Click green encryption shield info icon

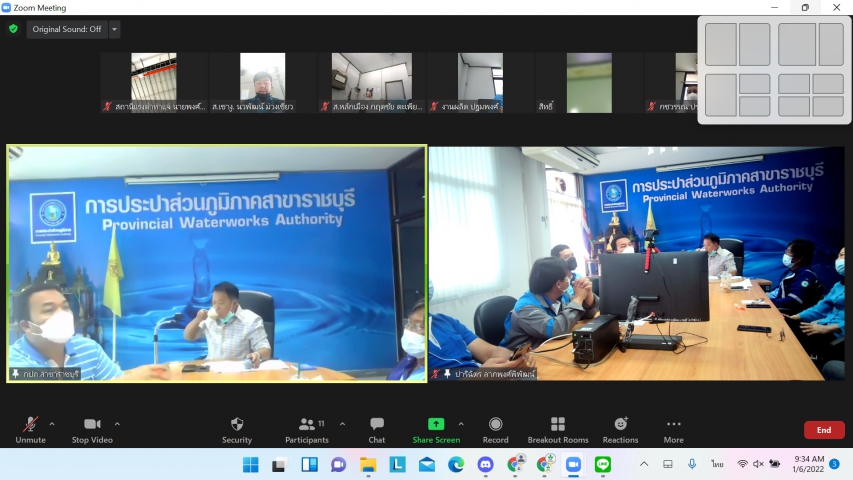pyautogui.click(x=13, y=29)
